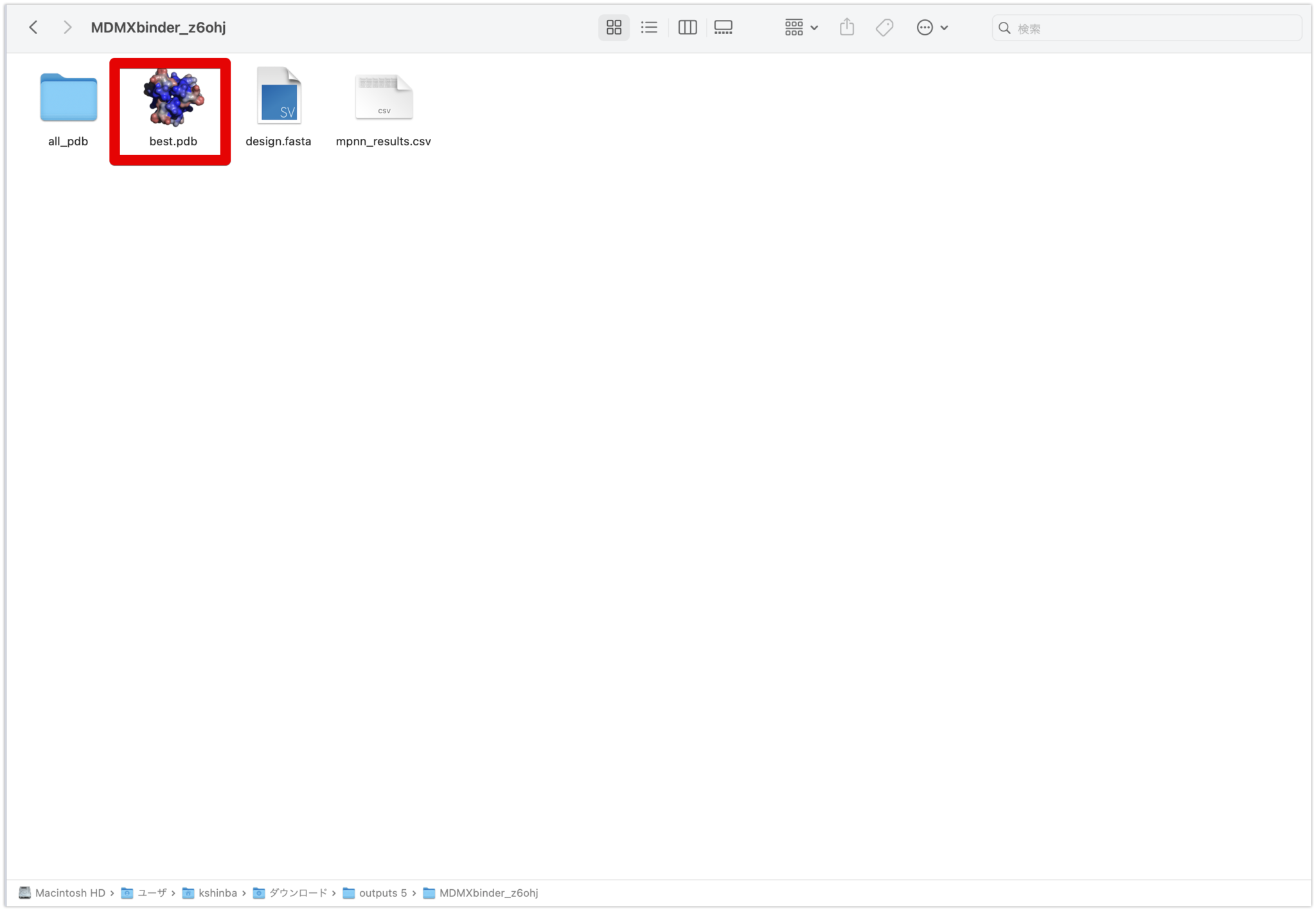The height and width of the screenshot is (911, 1316).
Task: Select the design.fasta file
Action: [278, 96]
